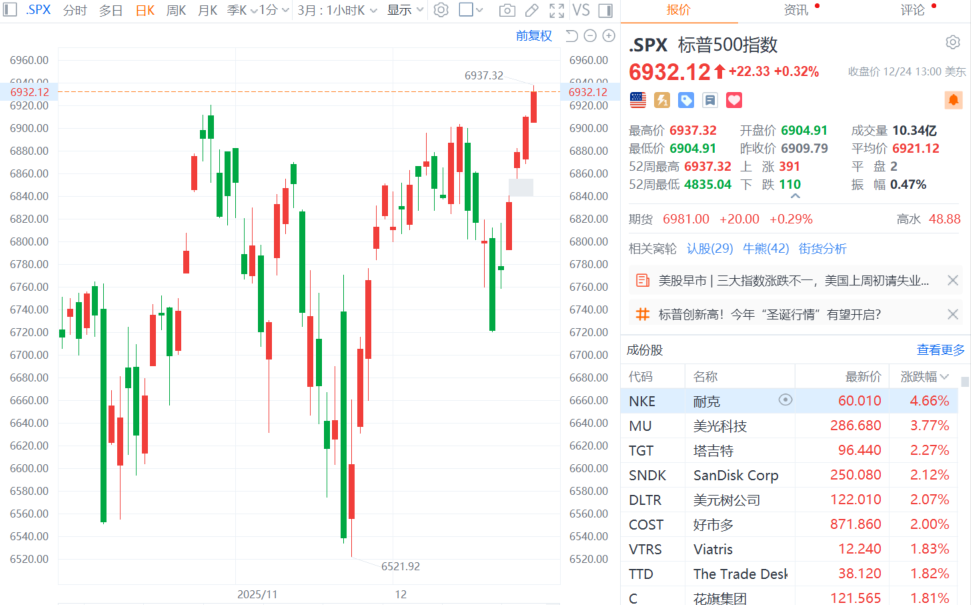Image resolution: width=971 pixels, height=605 pixels.
Task: Zoom out chart with minus icon
Action: click(590, 36)
